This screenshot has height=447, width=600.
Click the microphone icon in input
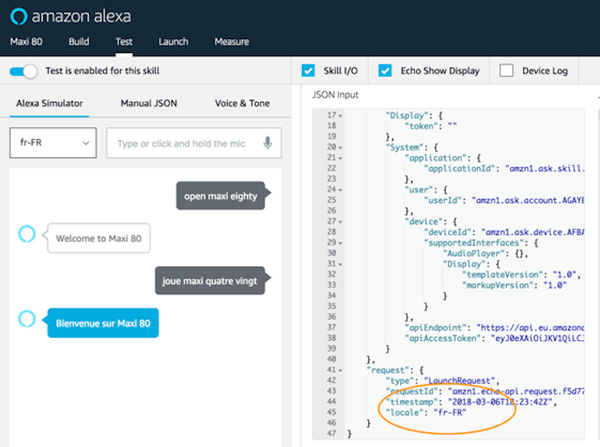coord(267,143)
